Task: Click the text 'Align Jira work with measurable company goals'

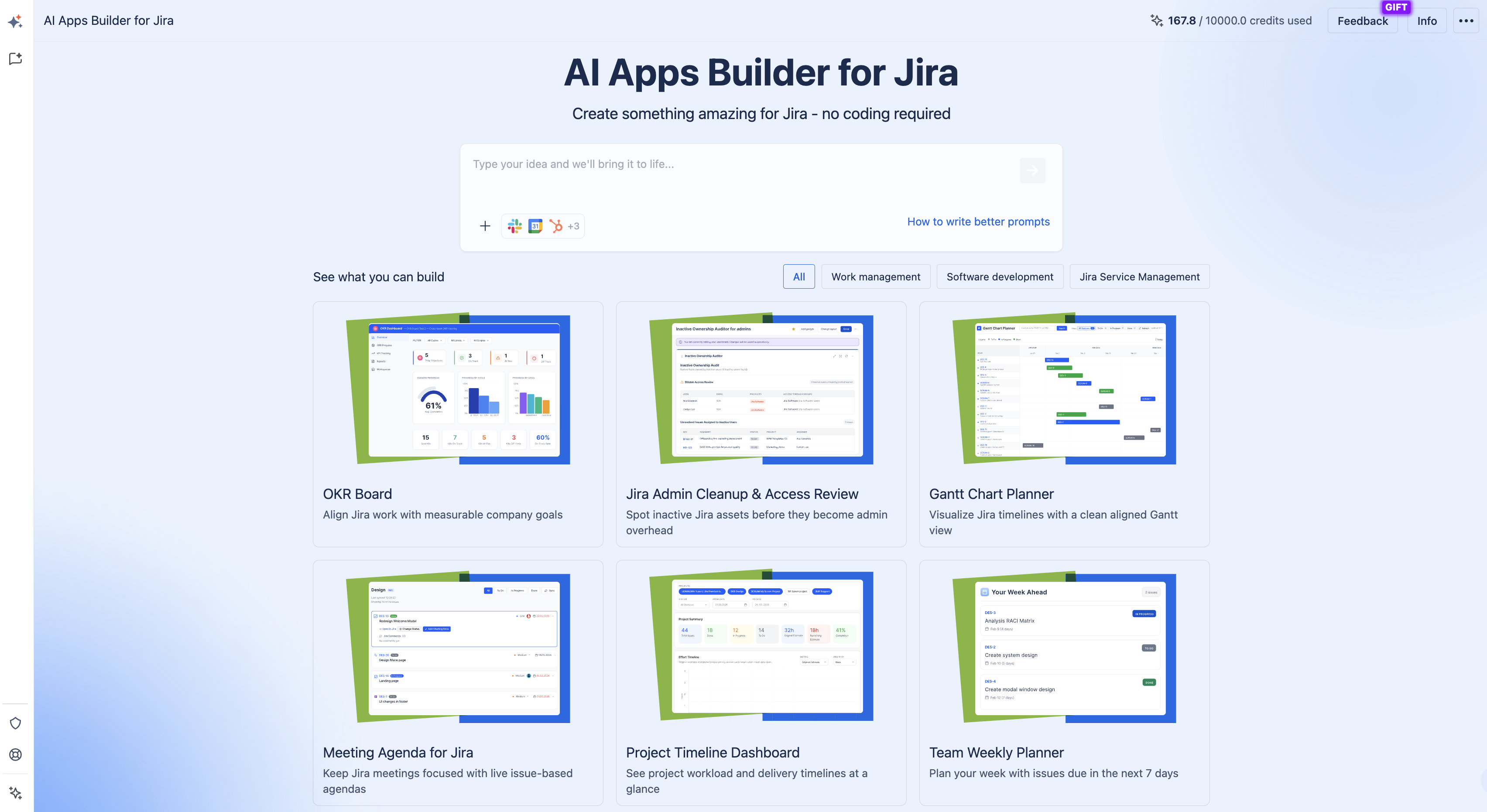Action: point(443,515)
